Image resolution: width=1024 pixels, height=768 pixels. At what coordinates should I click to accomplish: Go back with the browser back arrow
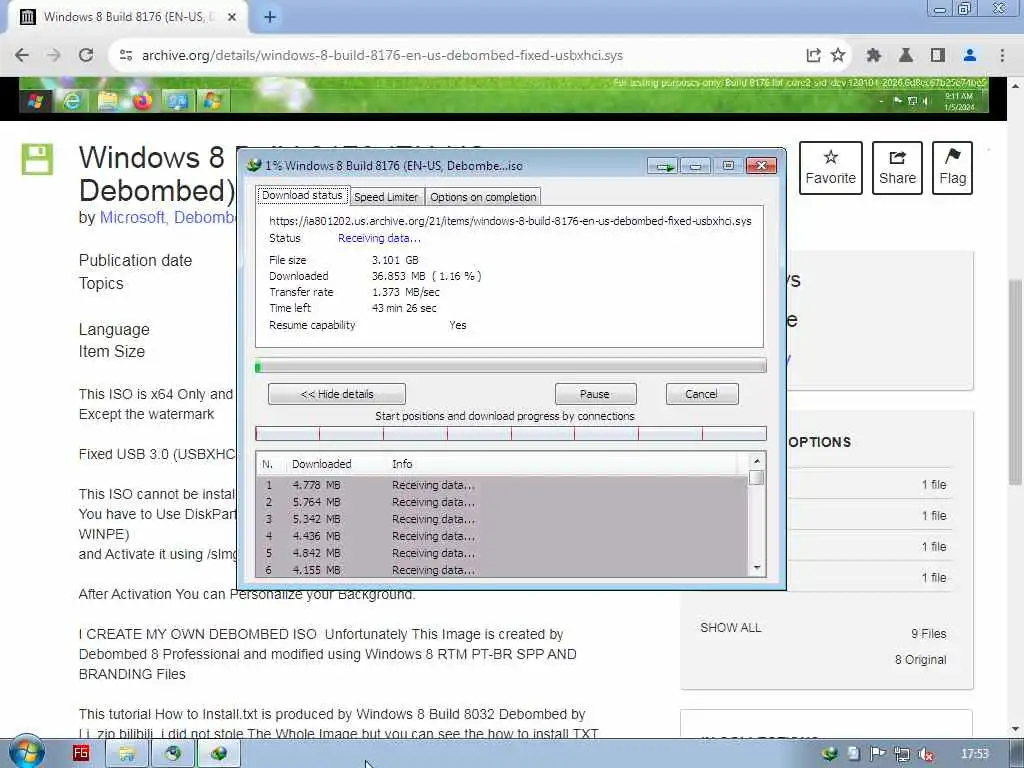[x=22, y=56]
